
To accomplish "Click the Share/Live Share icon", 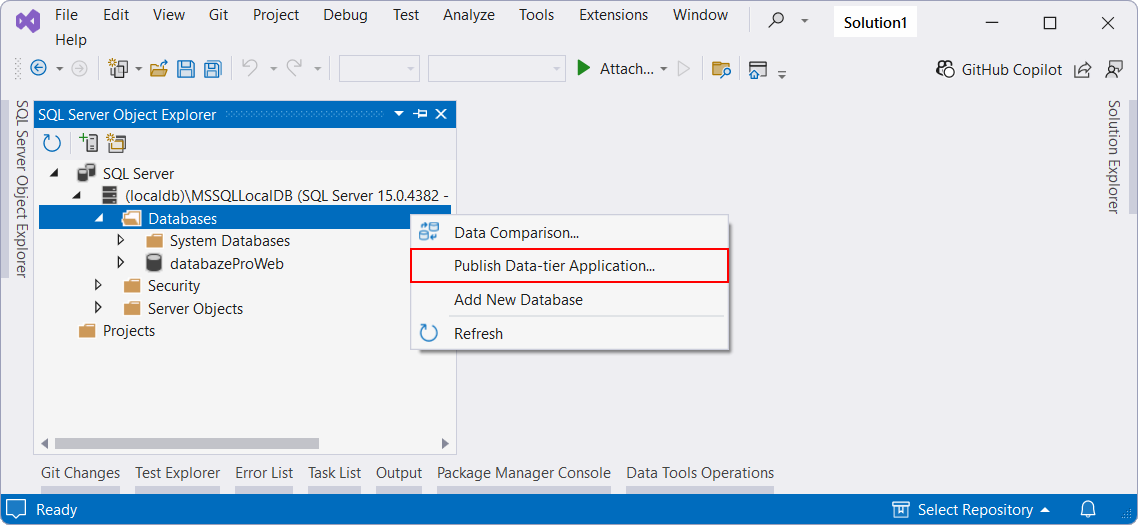I will 1082,69.
